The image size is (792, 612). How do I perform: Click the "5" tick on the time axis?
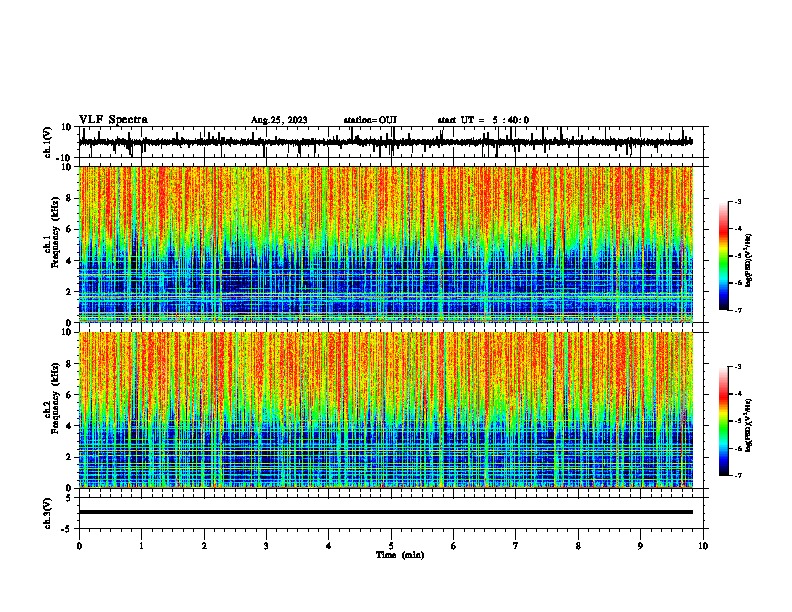coord(391,546)
